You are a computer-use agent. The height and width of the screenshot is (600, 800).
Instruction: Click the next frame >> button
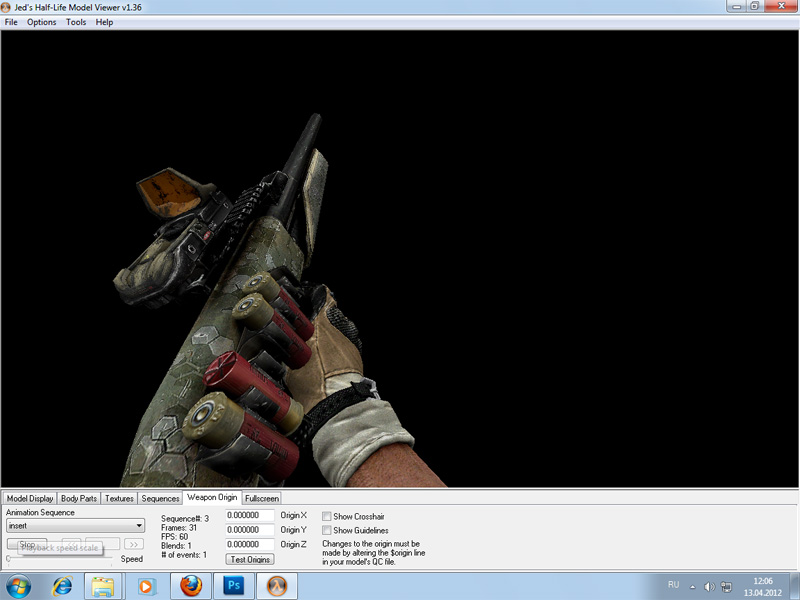[134, 544]
